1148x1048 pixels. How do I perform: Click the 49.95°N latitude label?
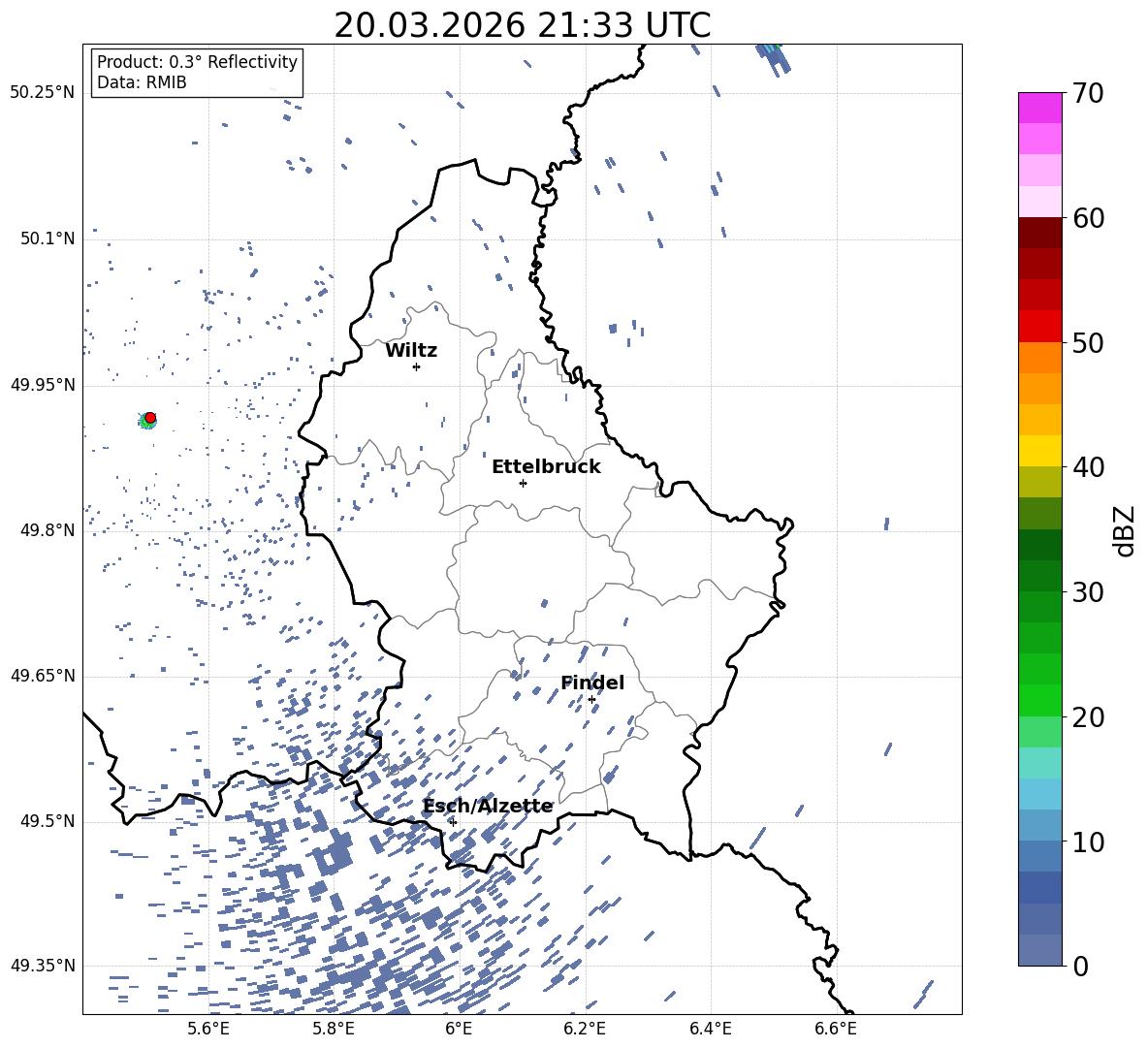click(43, 385)
